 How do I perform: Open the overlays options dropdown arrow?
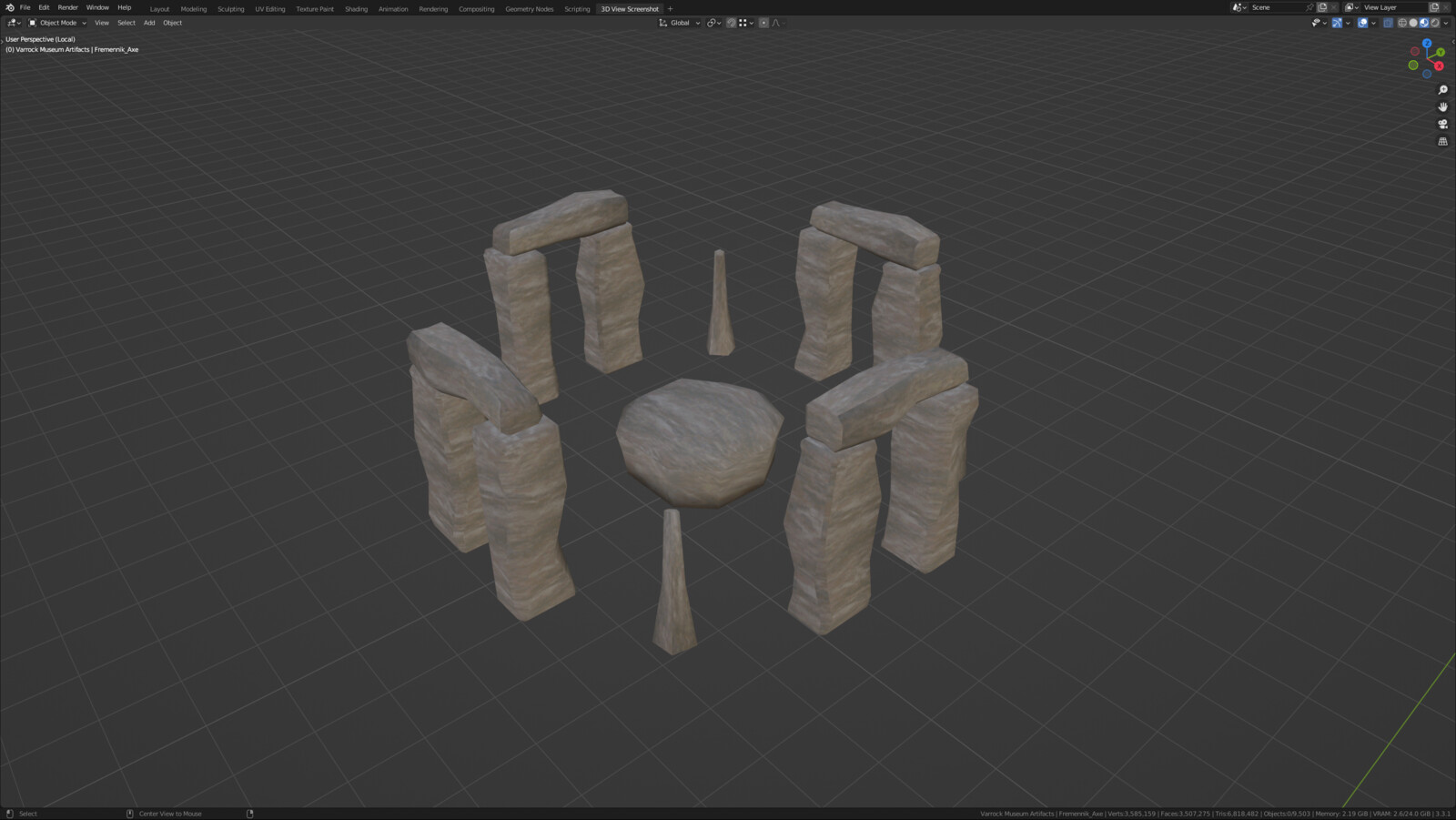click(1373, 23)
